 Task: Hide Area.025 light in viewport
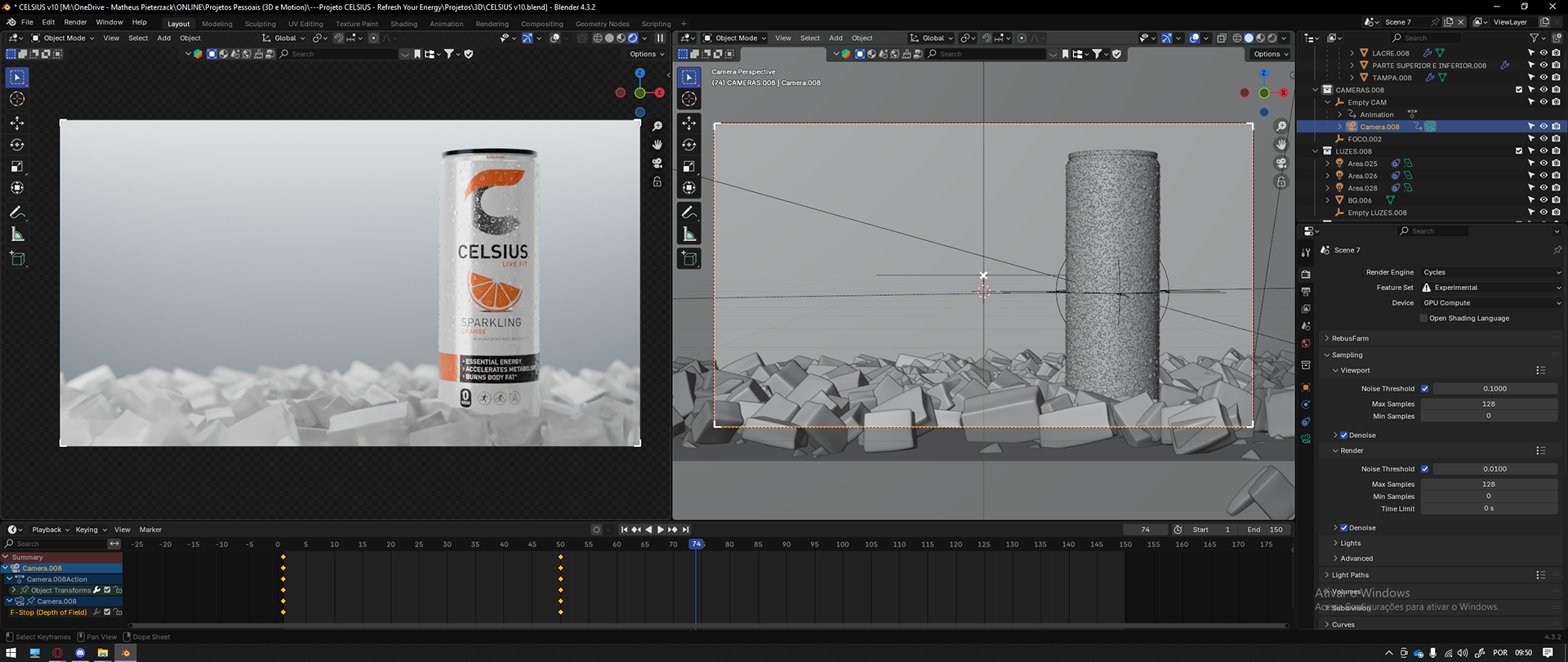1543,163
